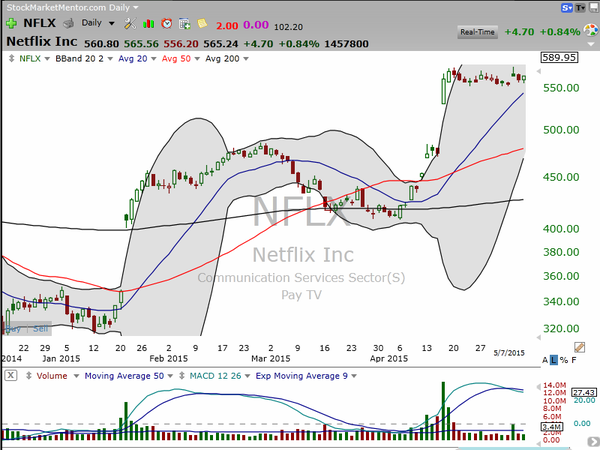
Task: Expand the Exp Moving Average 9 dropdown arrow
Action: coord(354,376)
